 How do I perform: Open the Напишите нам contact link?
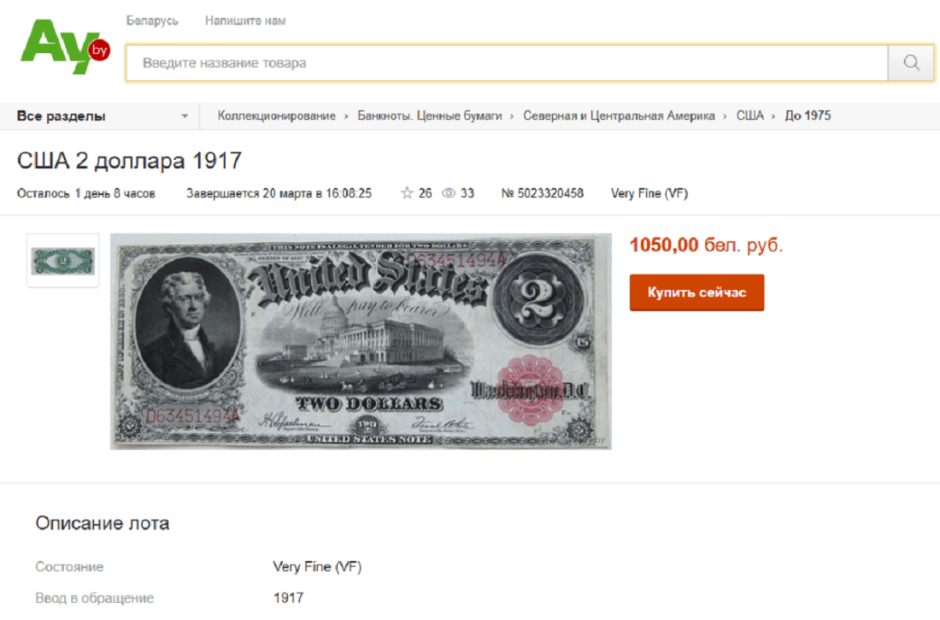[245, 20]
